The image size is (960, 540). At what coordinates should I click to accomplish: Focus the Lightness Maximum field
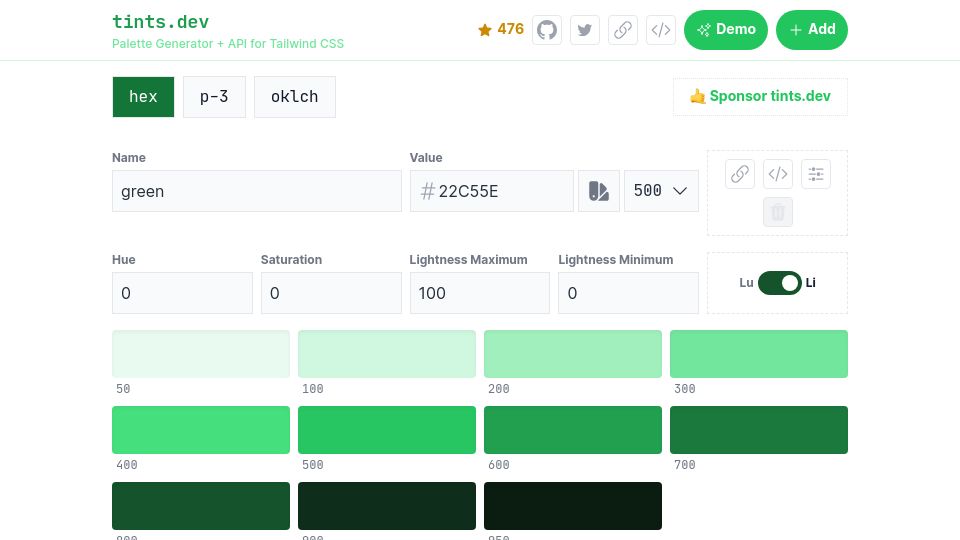click(x=480, y=293)
